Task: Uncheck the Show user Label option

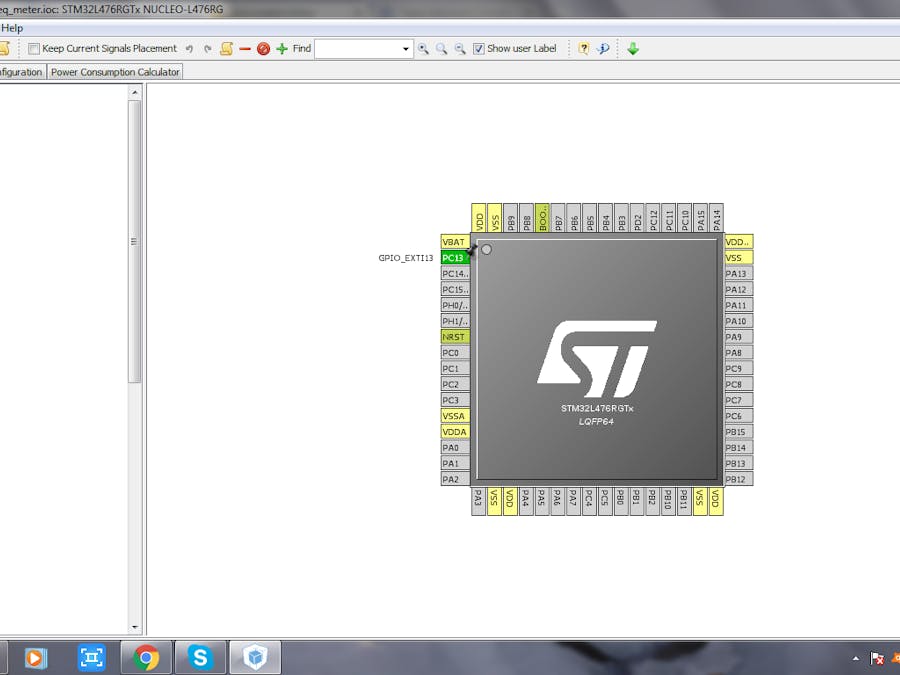Action: click(478, 48)
